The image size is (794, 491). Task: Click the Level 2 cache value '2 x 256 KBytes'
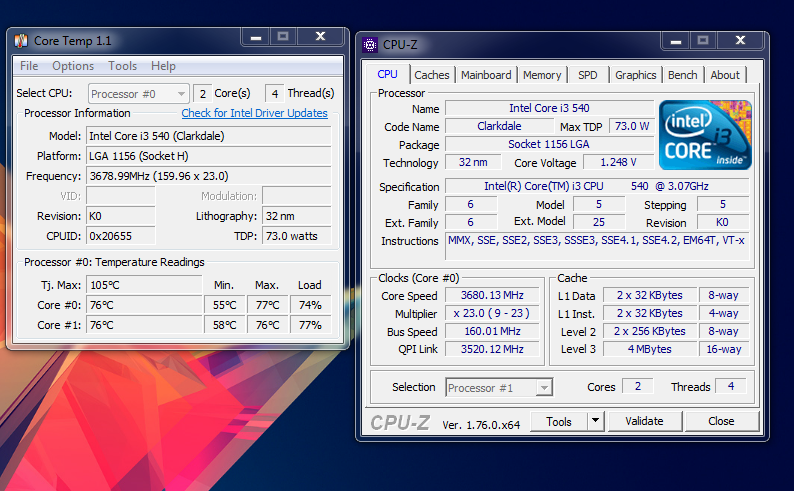click(650, 331)
